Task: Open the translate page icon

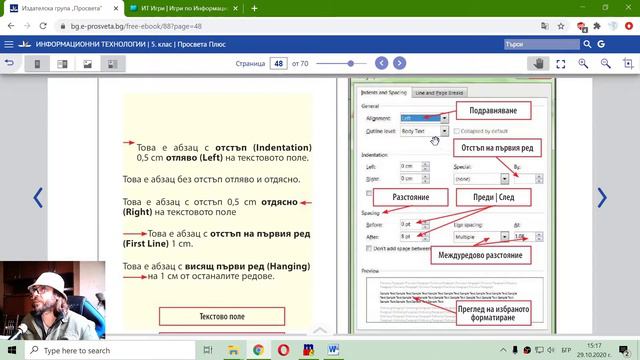Action: (x=544, y=26)
